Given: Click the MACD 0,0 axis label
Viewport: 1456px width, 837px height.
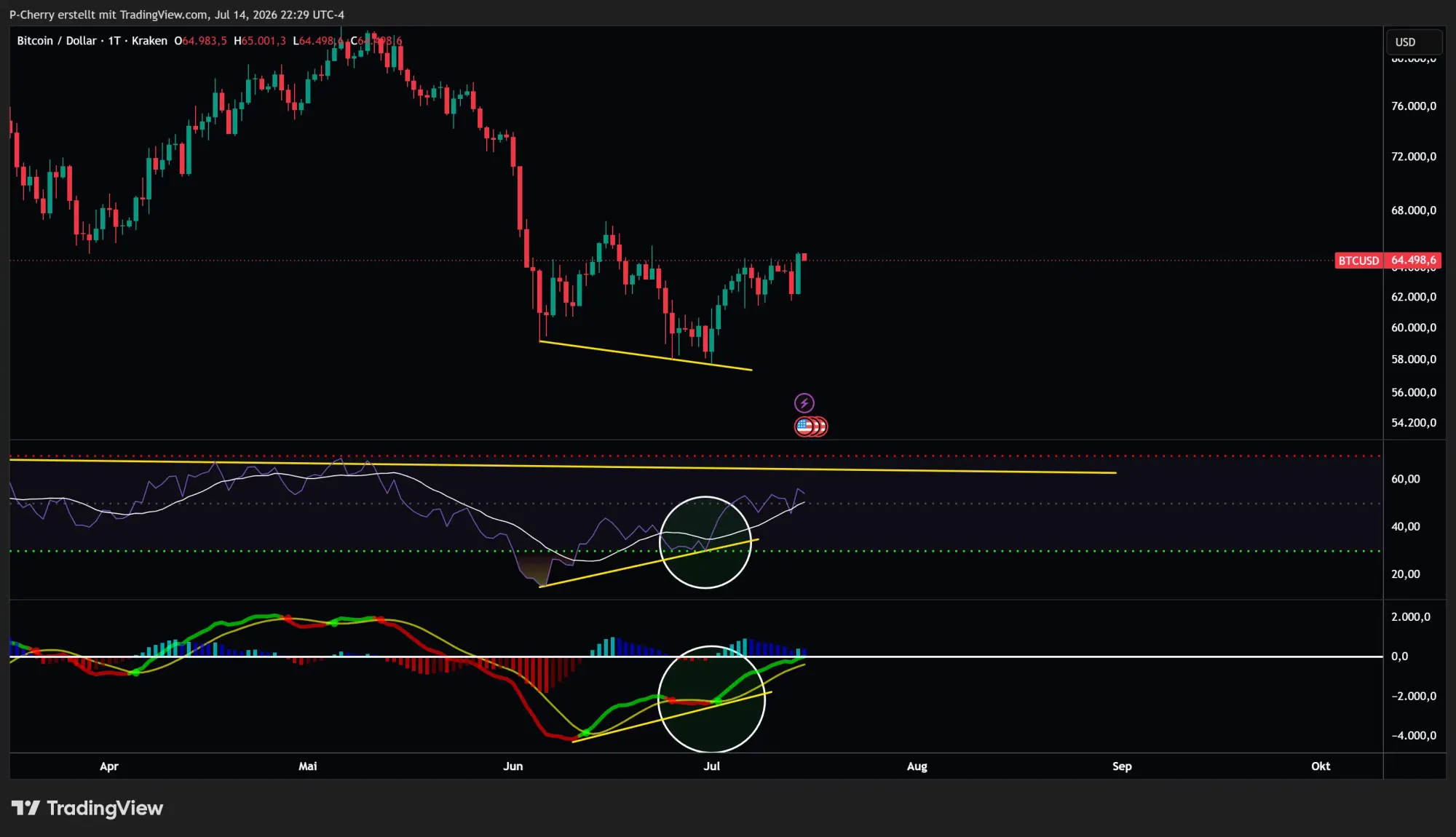Looking at the screenshot, I should point(1399,656).
